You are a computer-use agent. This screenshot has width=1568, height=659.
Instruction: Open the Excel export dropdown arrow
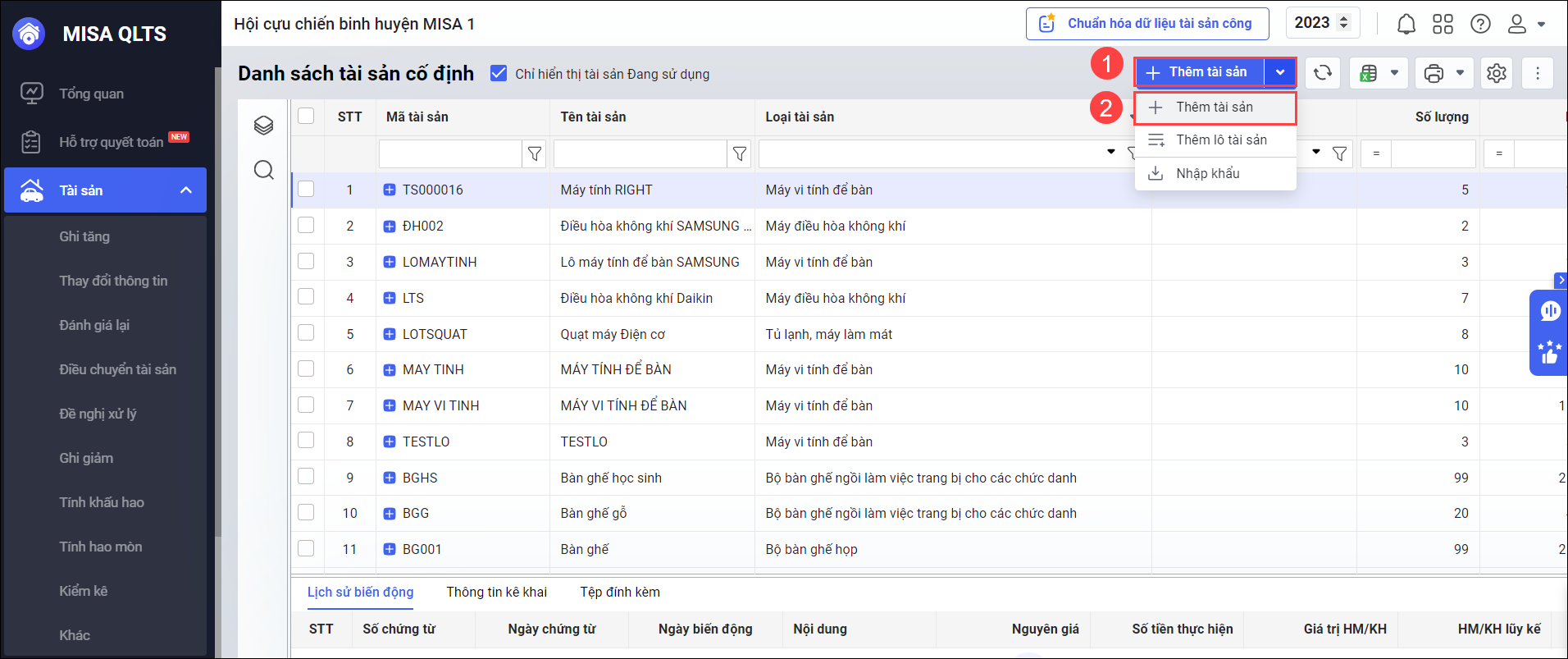coord(1394,73)
